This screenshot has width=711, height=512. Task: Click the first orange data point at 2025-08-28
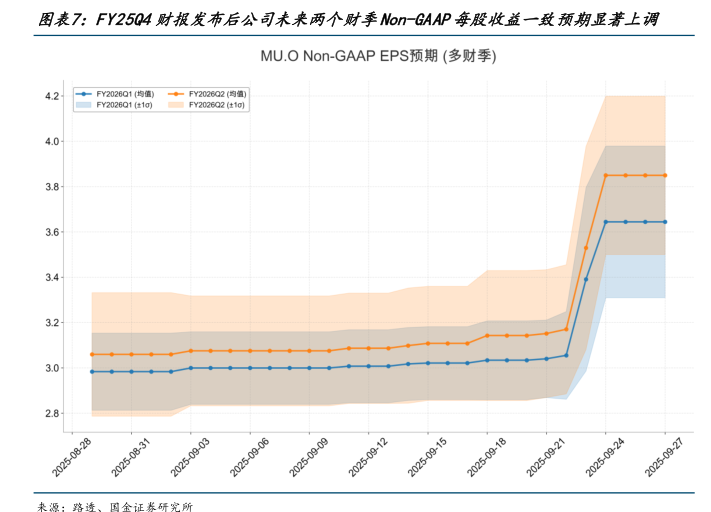[x=92, y=354]
